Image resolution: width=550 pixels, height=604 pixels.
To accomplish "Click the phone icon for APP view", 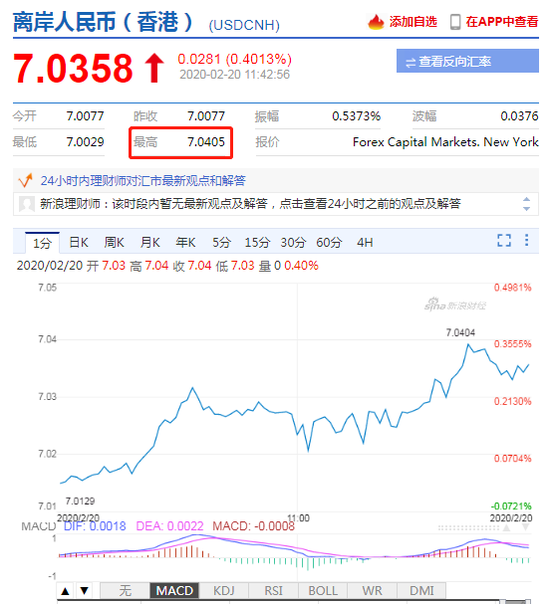I will click(455, 22).
